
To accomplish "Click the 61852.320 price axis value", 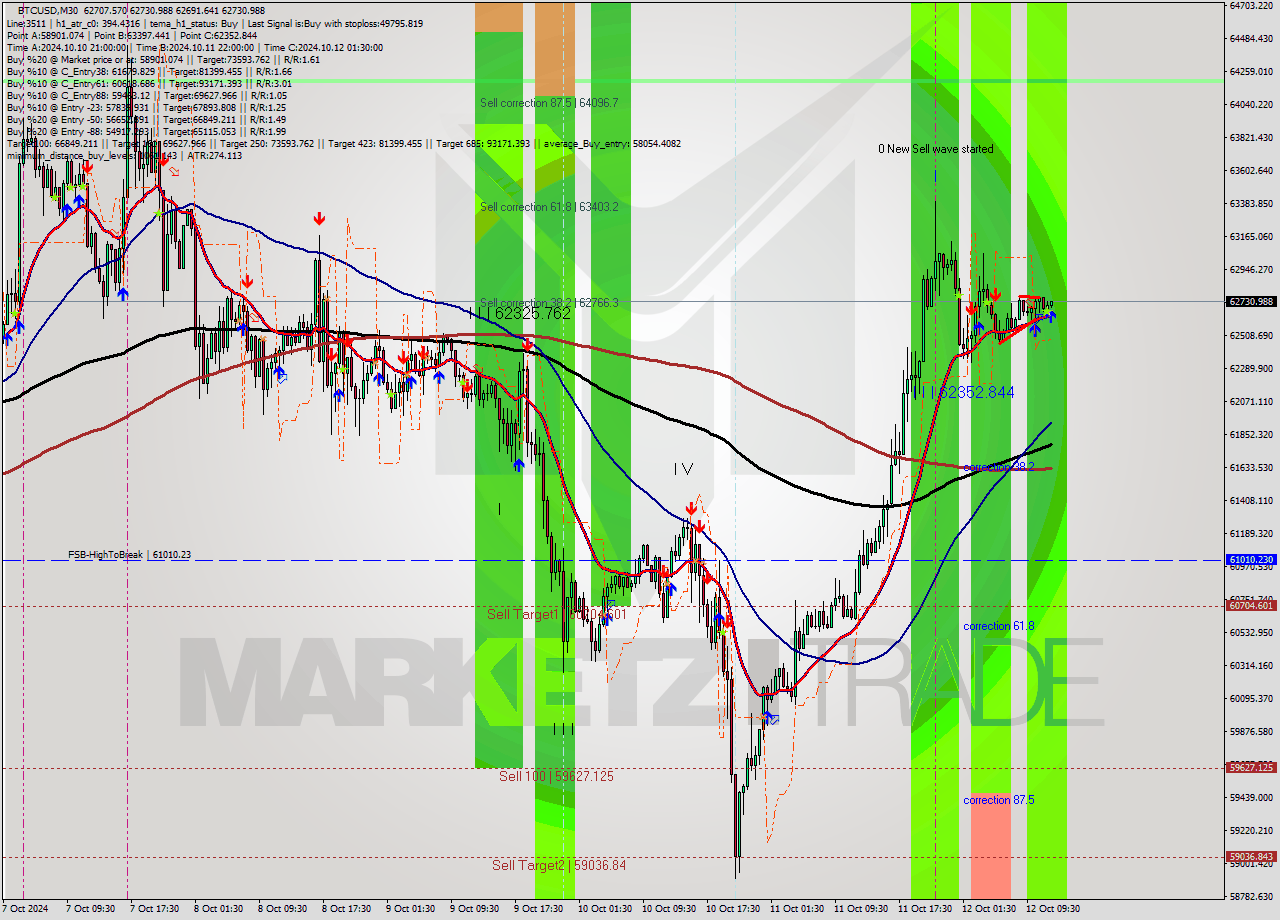I will [1250, 434].
